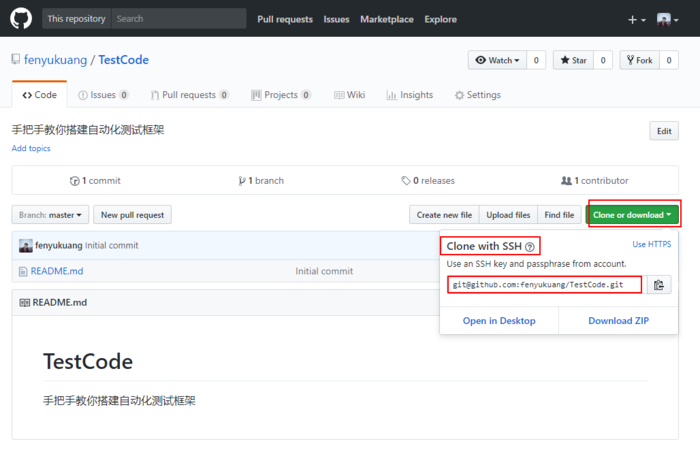Click the README.md file icon
This screenshot has width=700, height=452.
point(23,271)
